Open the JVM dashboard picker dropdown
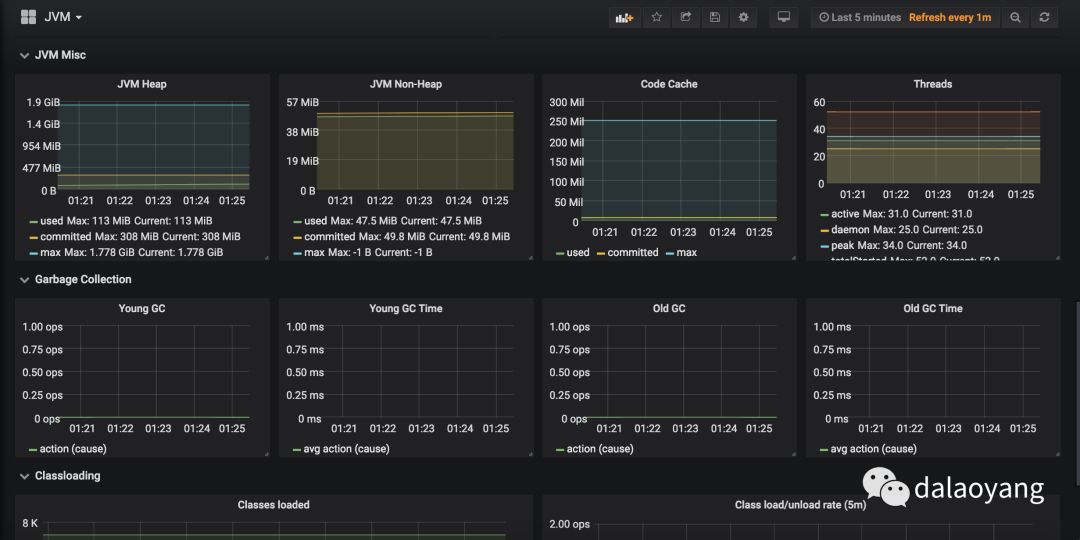Image resolution: width=1080 pixels, height=540 pixels. pyautogui.click(x=63, y=17)
